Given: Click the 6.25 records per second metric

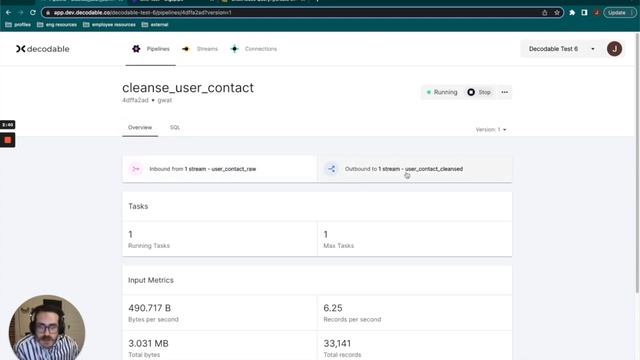Looking at the screenshot, I should click(333, 308).
